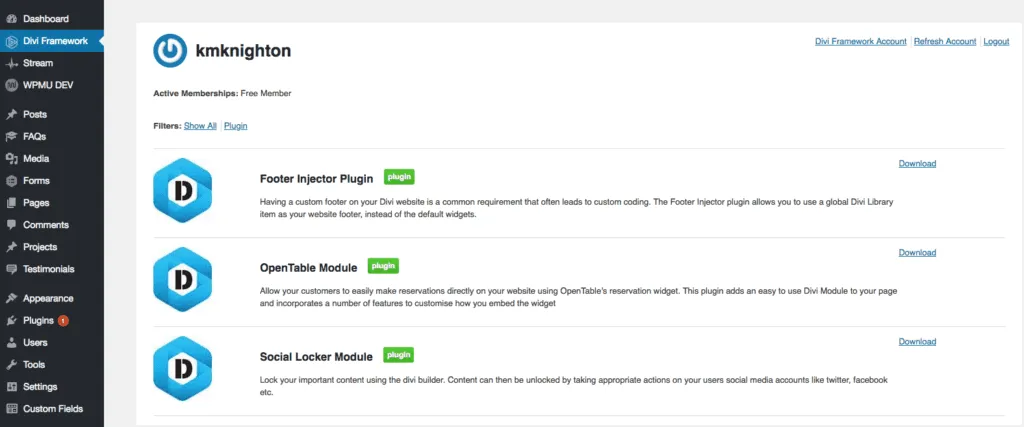Screen dimensions: 1024x427
Task: Click the Footer Injector Plugin title
Action: 316,179
